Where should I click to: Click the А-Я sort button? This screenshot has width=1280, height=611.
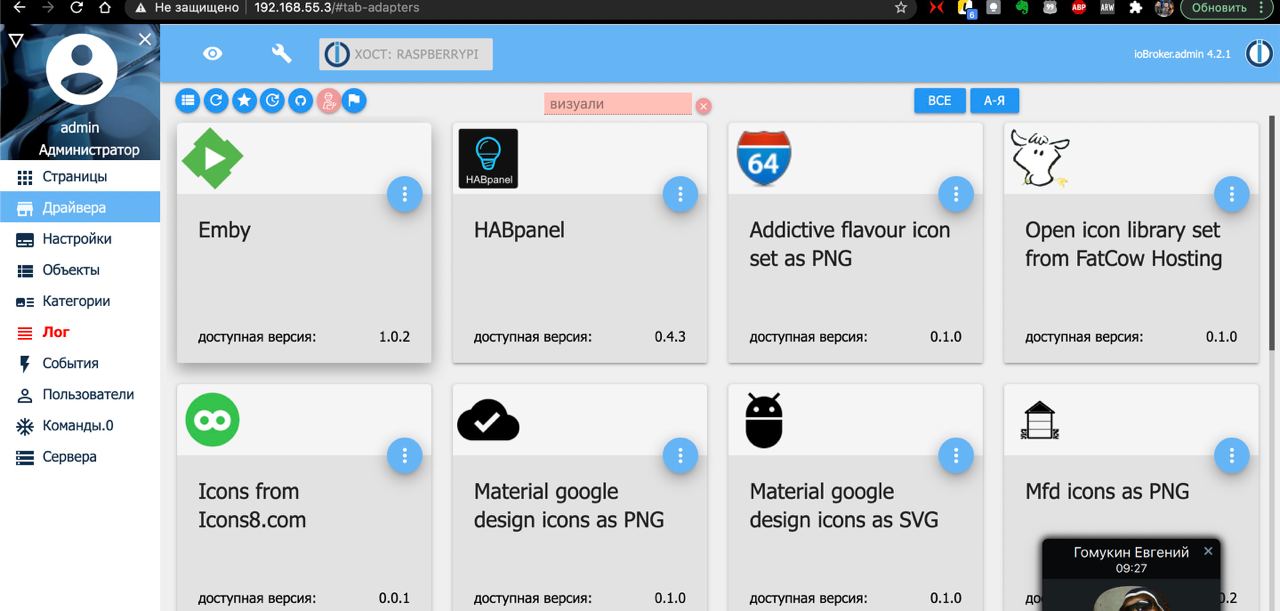click(994, 101)
